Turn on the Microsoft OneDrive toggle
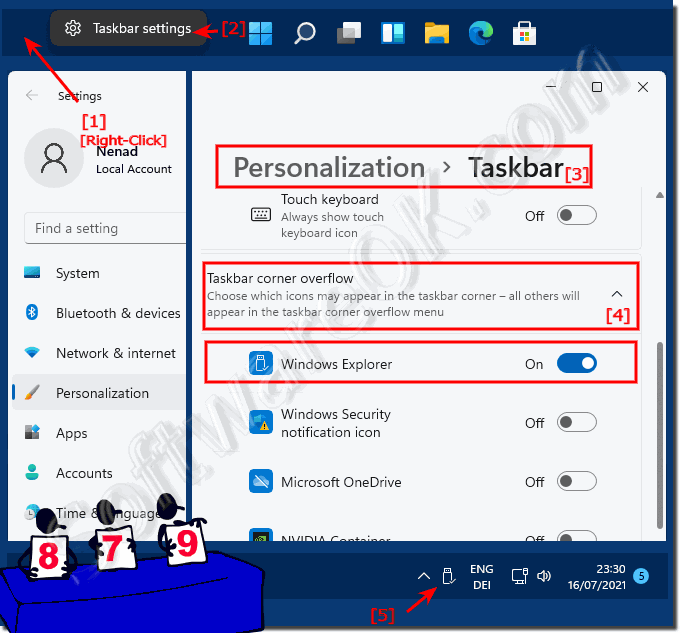680x633 pixels. pos(577,481)
